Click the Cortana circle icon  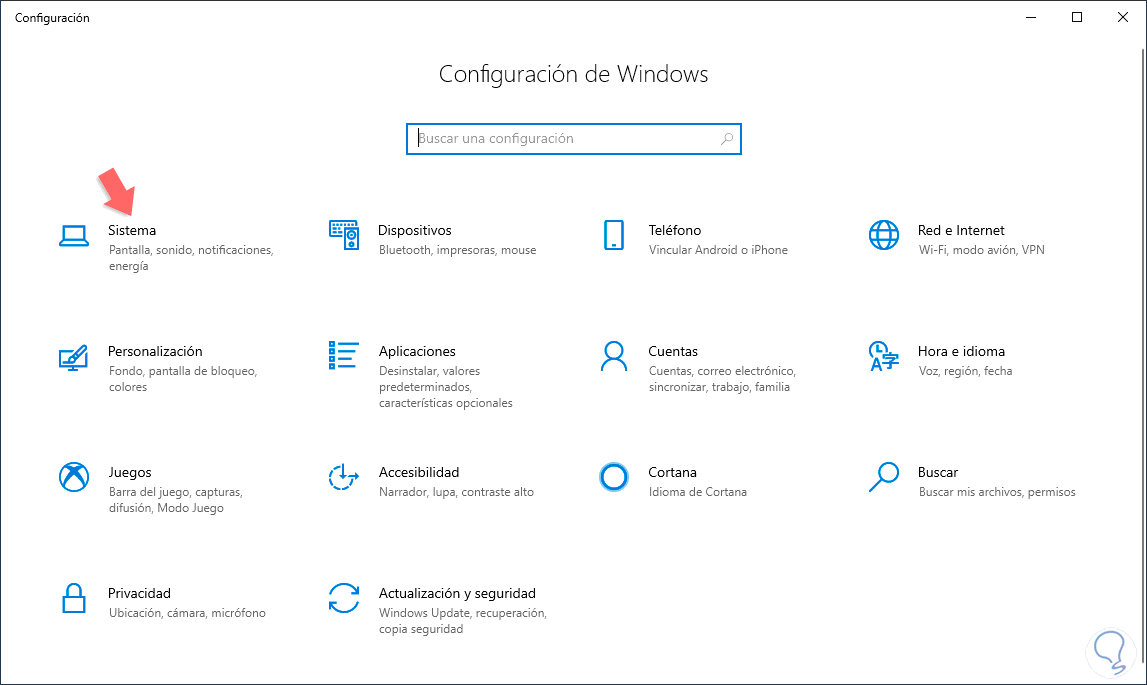click(x=613, y=477)
